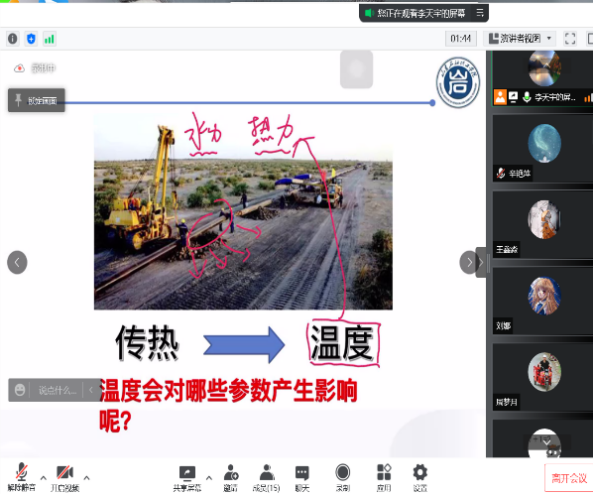
Task: Open the apps icon
Action: 384,477
